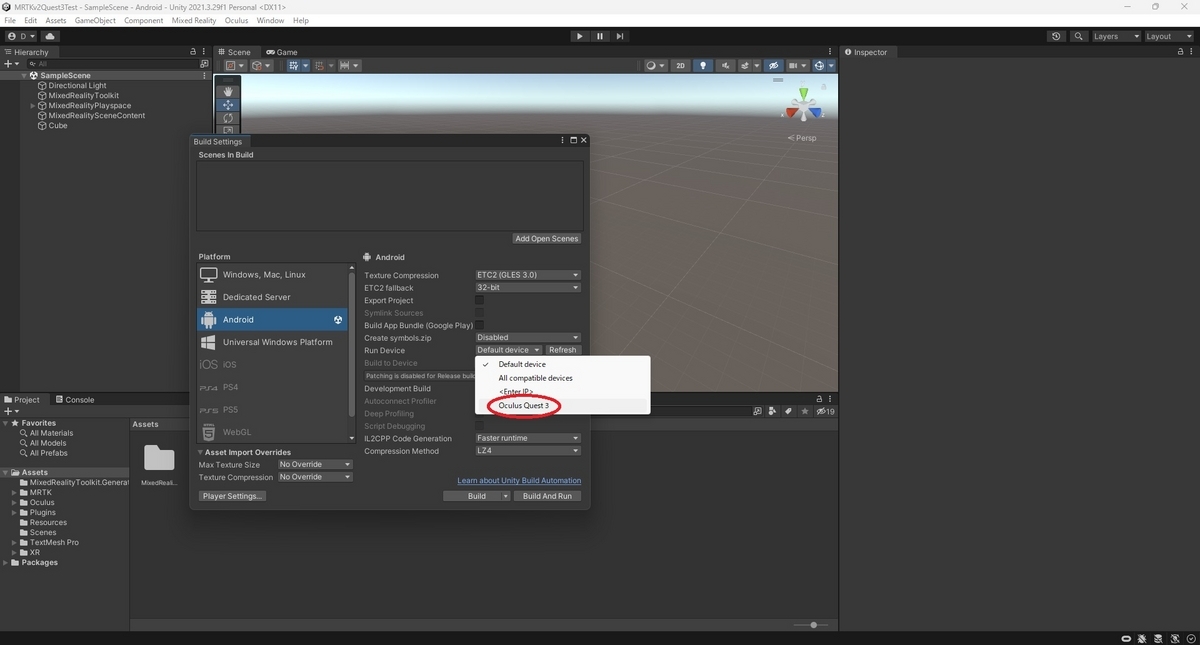The image size is (1200, 645).
Task: Click the Build button
Action: (x=477, y=496)
